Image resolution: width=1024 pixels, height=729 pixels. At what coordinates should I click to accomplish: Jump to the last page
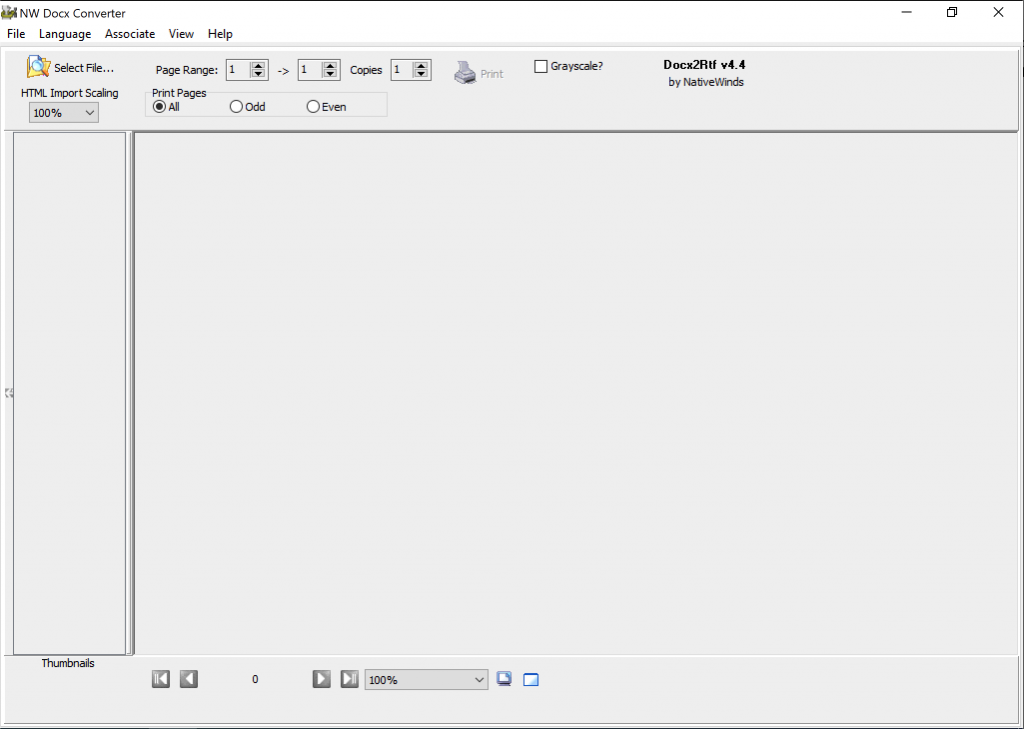click(x=349, y=679)
